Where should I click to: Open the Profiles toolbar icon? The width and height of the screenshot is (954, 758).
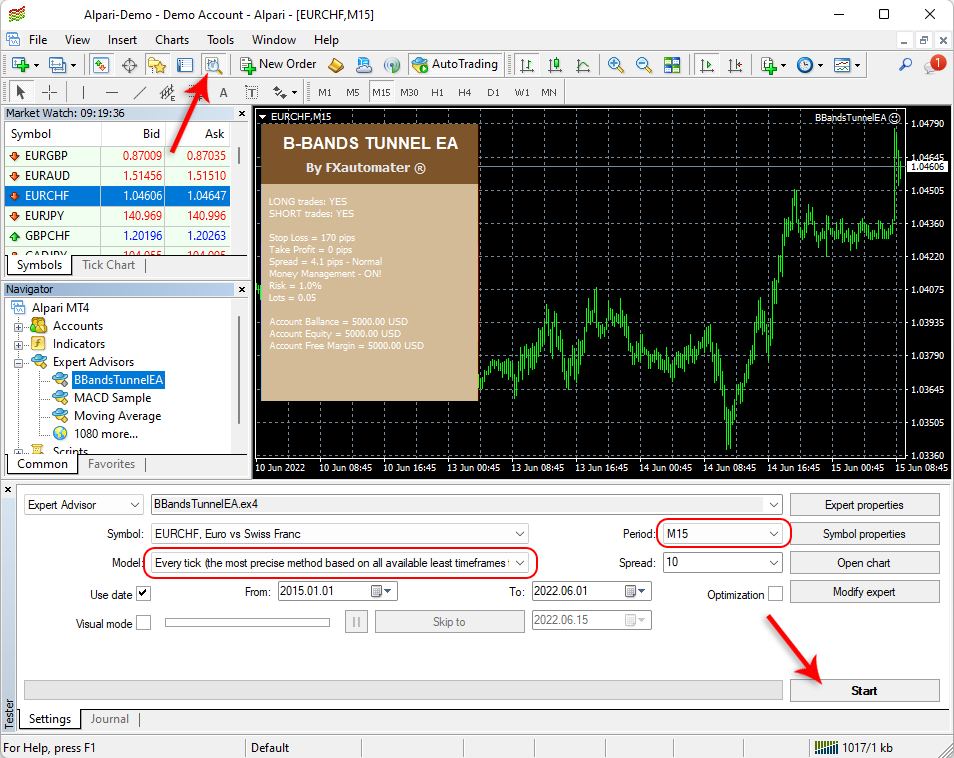click(x=57, y=65)
